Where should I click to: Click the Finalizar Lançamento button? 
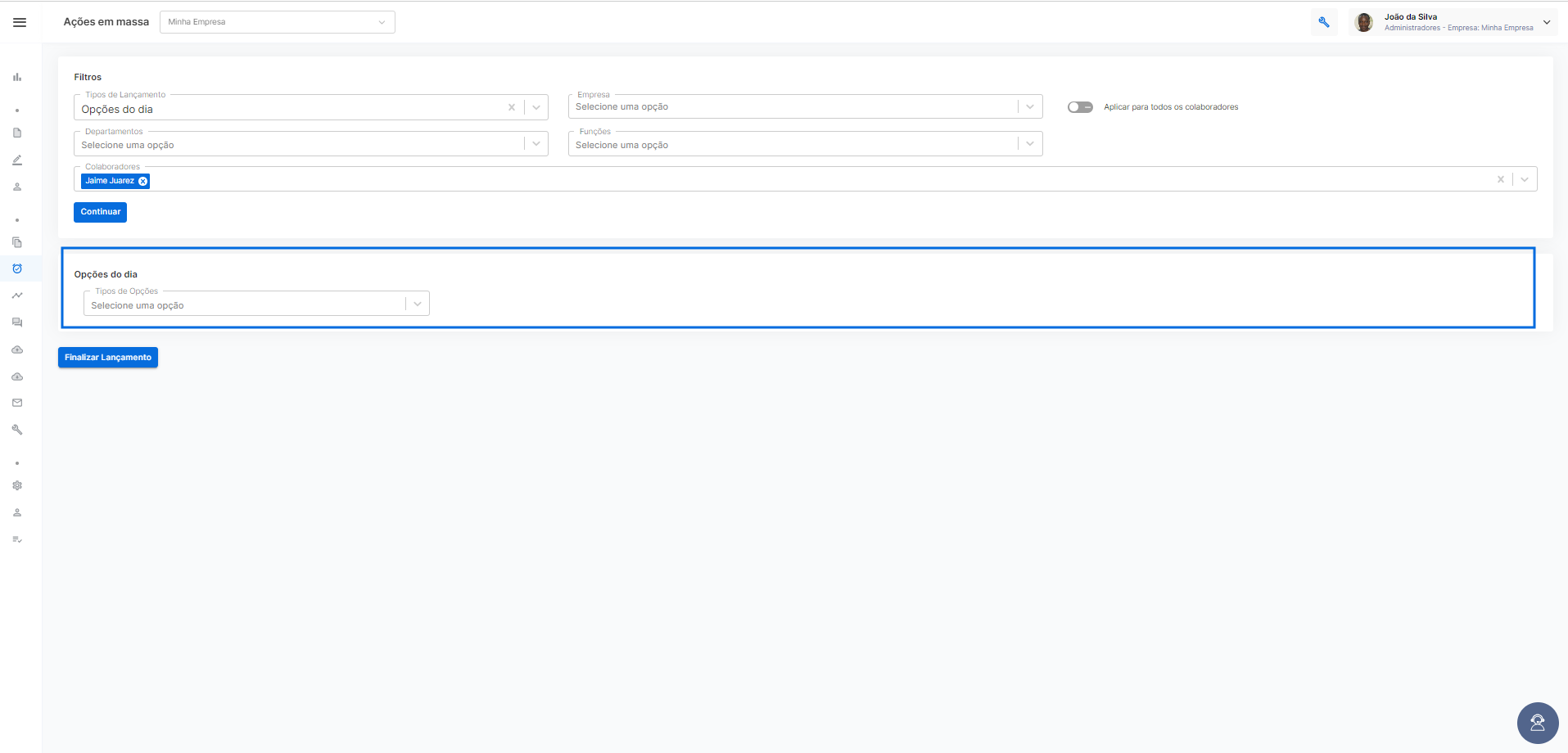(108, 358)
